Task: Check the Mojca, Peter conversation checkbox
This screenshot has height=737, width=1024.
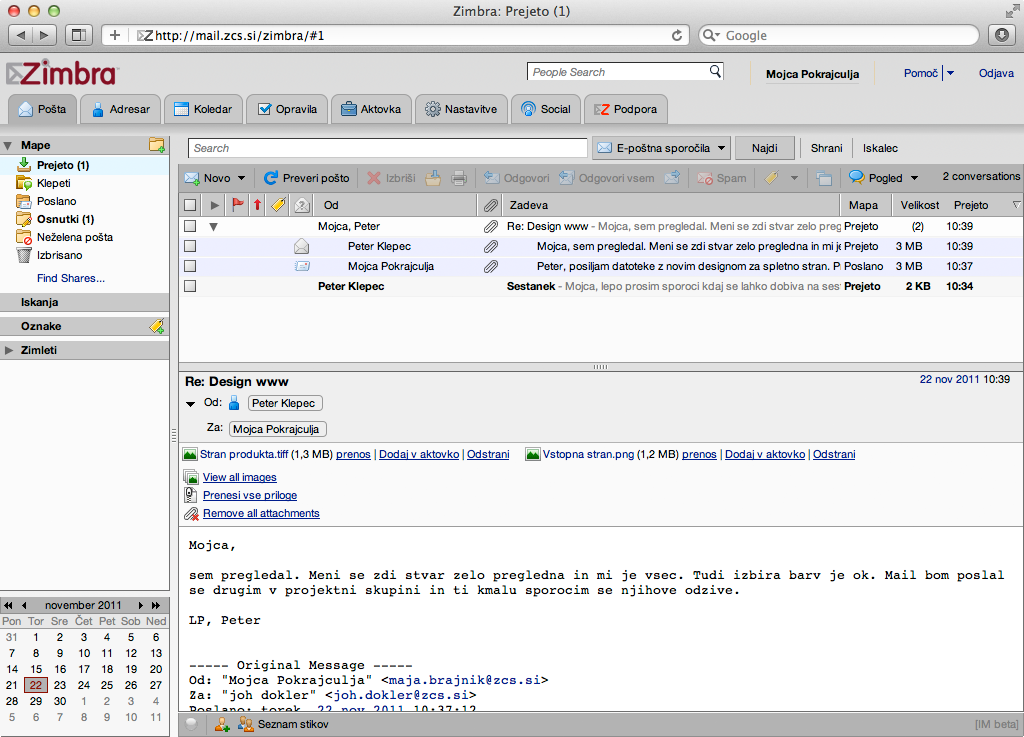Action: (x=190, y=226)
